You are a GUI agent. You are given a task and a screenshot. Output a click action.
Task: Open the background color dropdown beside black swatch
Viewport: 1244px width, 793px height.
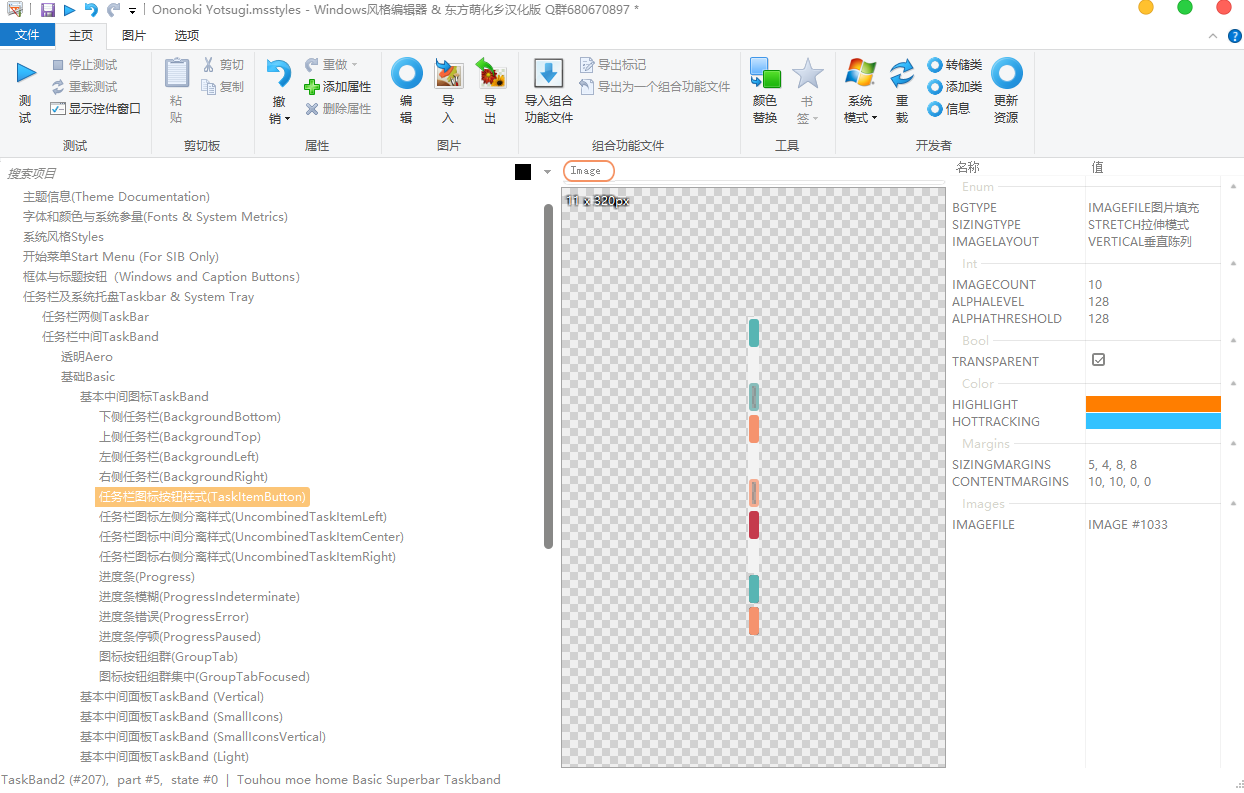pyautogui.click(x=546, y=171)
